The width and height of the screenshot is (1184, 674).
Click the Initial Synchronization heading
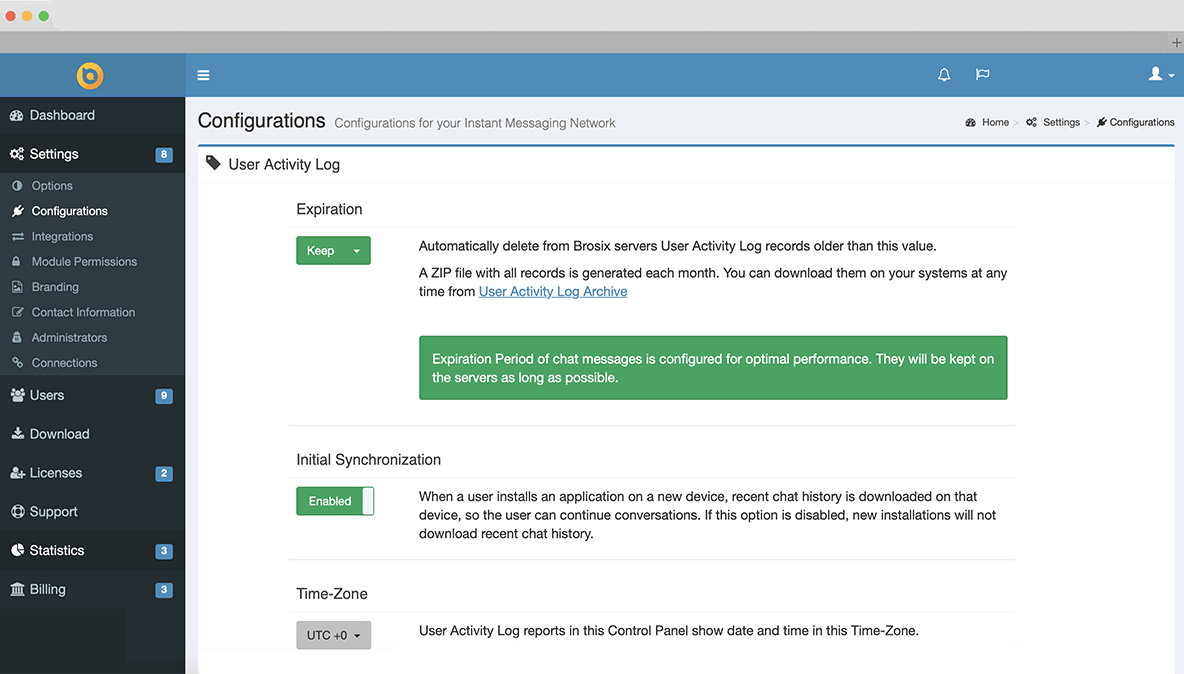pos(368,460)
